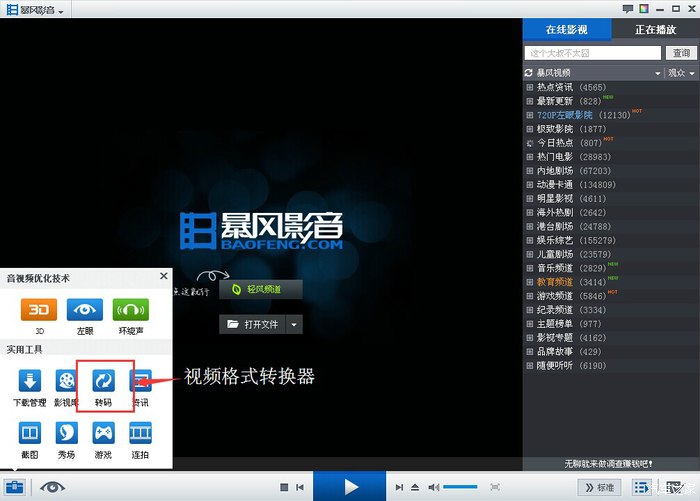Toggle 3D mode on
The height and width of the screenshot is (501, 700).
pyautogui.click(x=40, y=312)
